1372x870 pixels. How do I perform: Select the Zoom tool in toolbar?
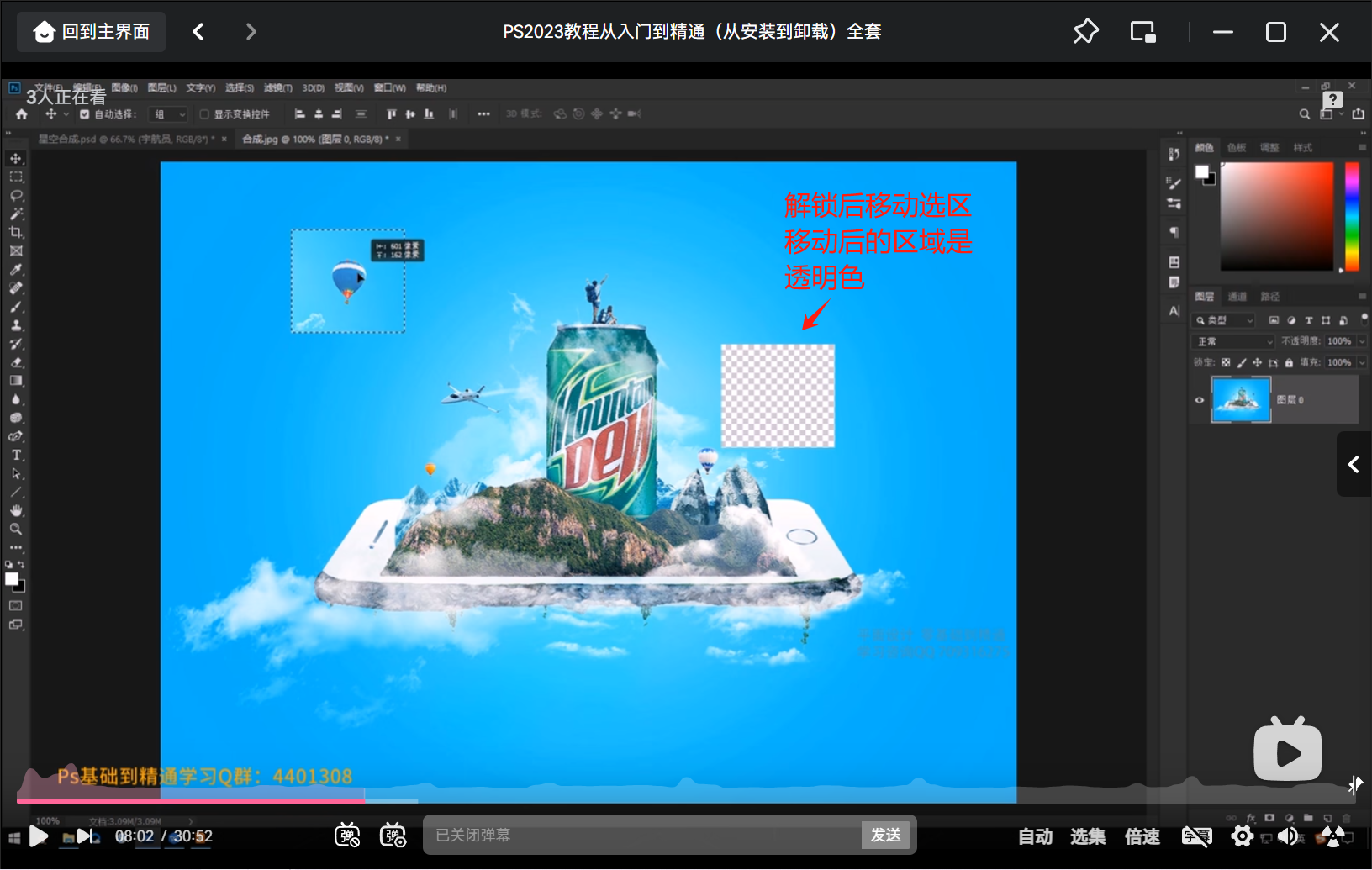tap(16, 529)
